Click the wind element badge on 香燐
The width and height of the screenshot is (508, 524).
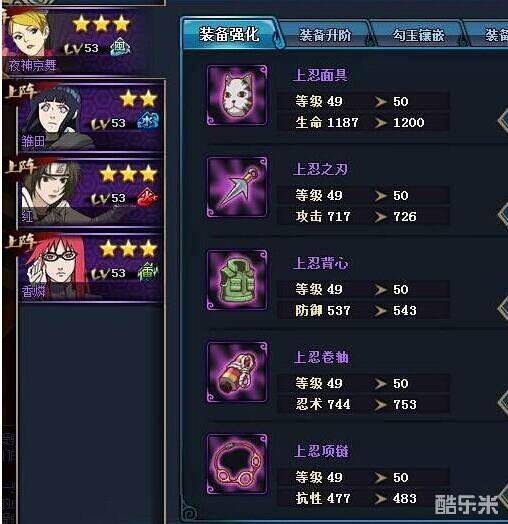(147, 271)
